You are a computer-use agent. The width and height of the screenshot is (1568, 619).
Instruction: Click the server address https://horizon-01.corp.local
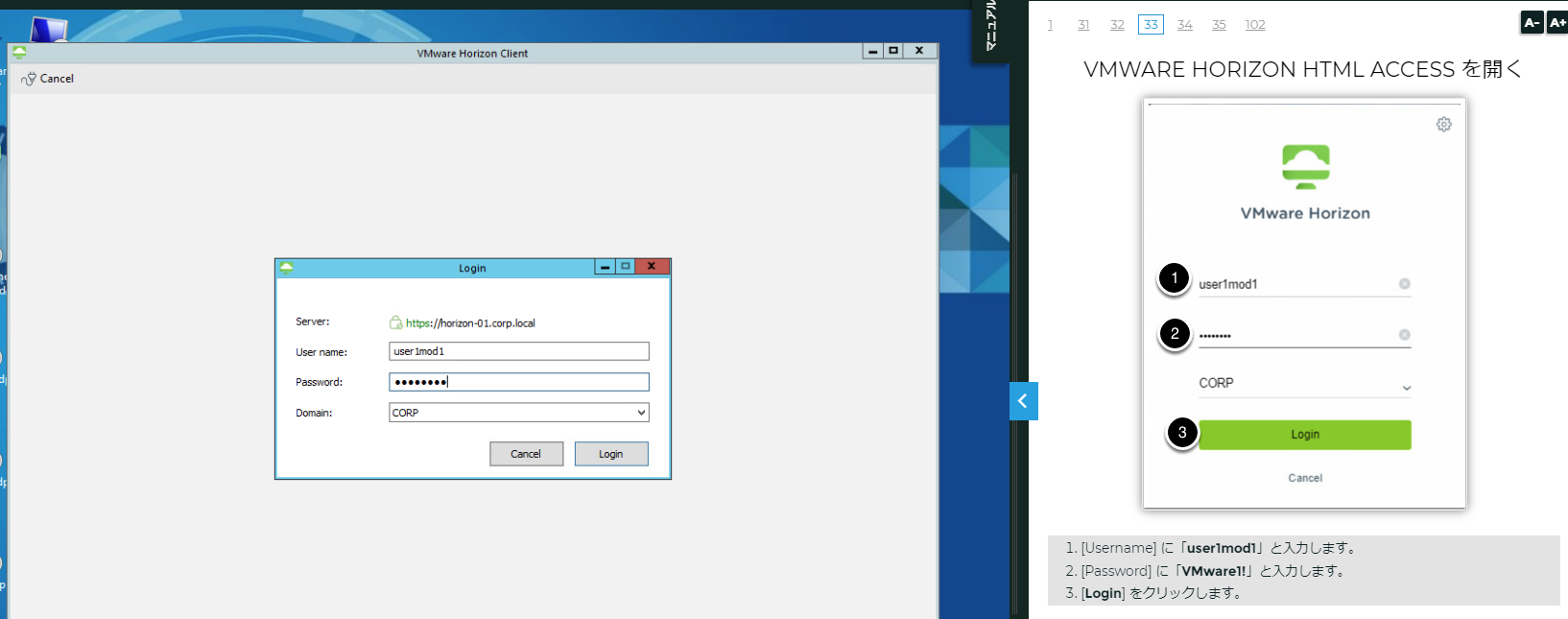pyautogui.click(x=470, y=323)
